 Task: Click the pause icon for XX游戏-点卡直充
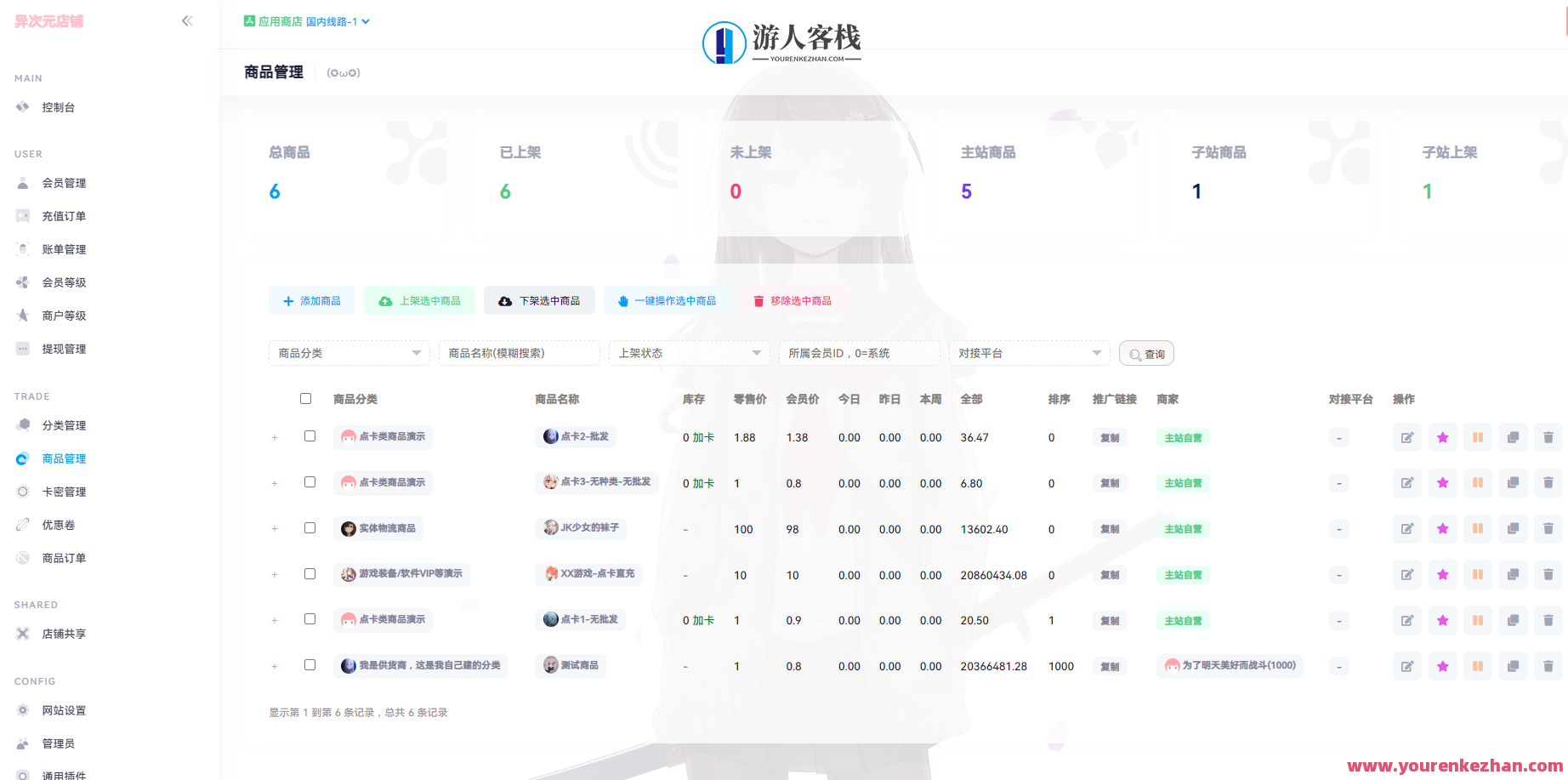(x=1478, y=574)
